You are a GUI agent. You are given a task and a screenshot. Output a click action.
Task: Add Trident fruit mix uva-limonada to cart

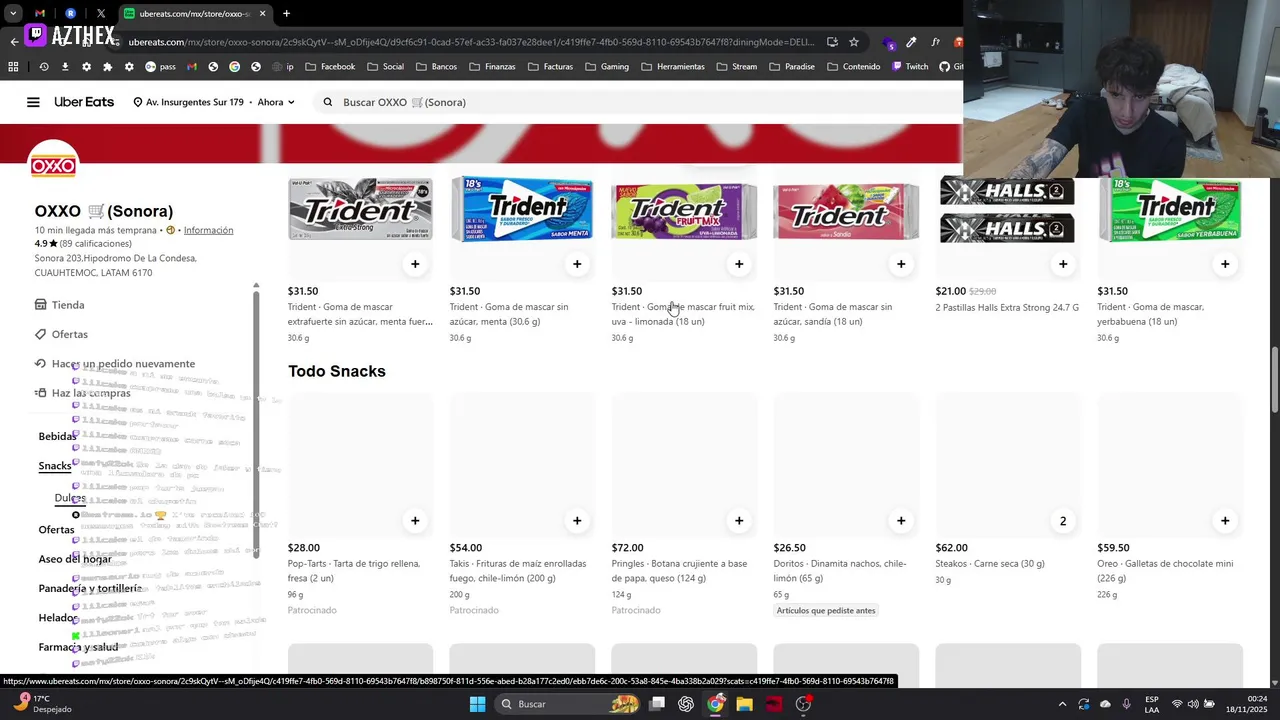tap(739, 264)
